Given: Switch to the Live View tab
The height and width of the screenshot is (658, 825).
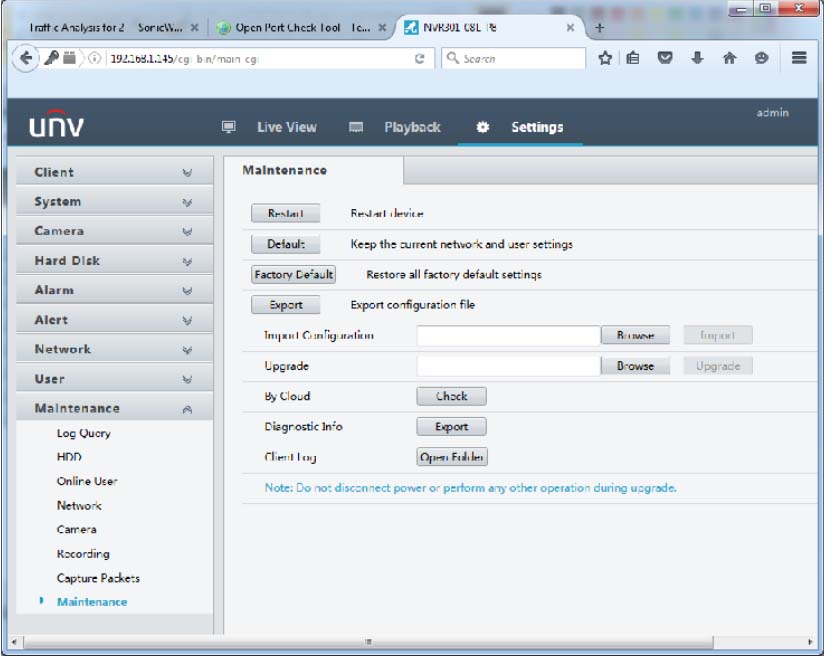Looking at the screenshot, I should click(285, 127).
